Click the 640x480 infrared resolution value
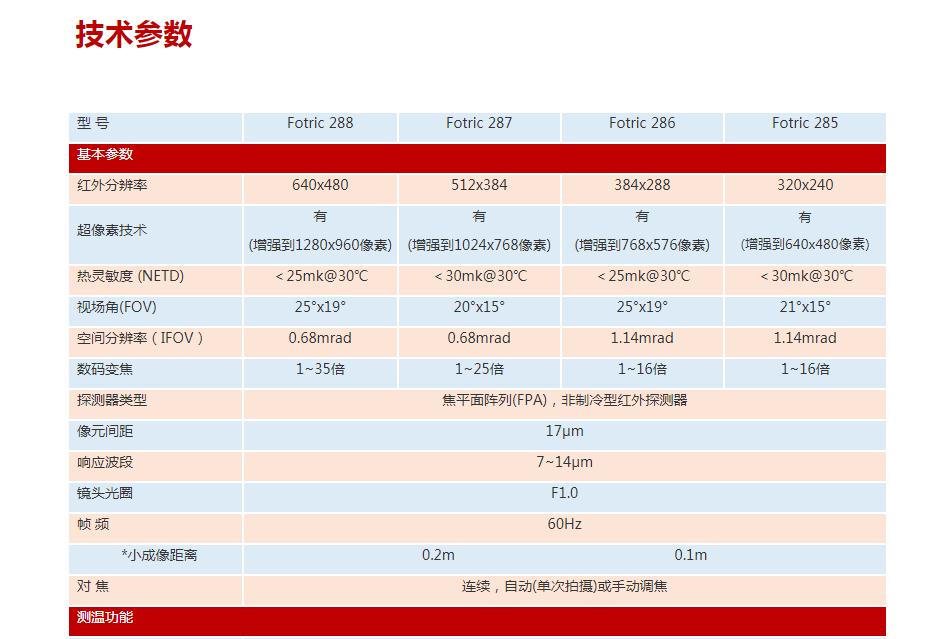The image size is (935, 639). pyautogui.click(x=320, y=185)
